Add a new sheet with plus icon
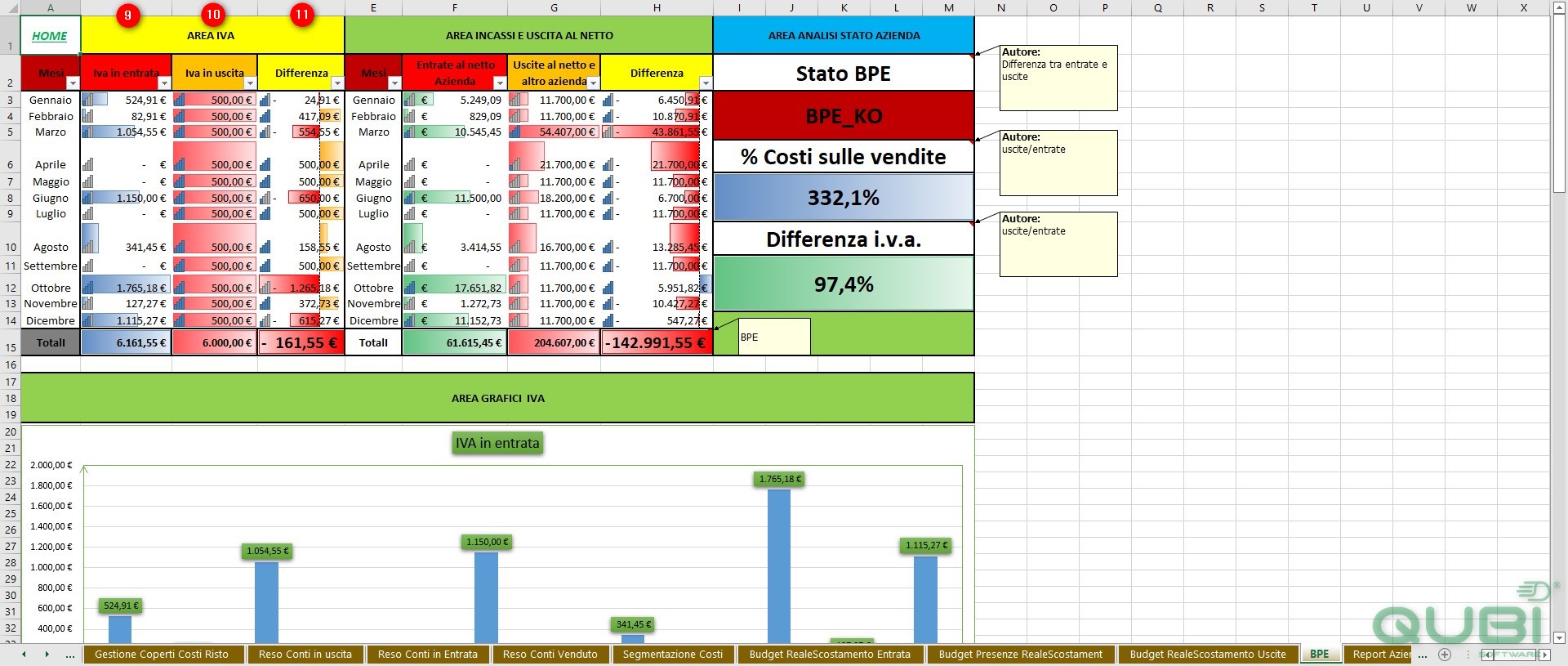Viewport: 1568px width, 666px height. [x=1444, y=655]
